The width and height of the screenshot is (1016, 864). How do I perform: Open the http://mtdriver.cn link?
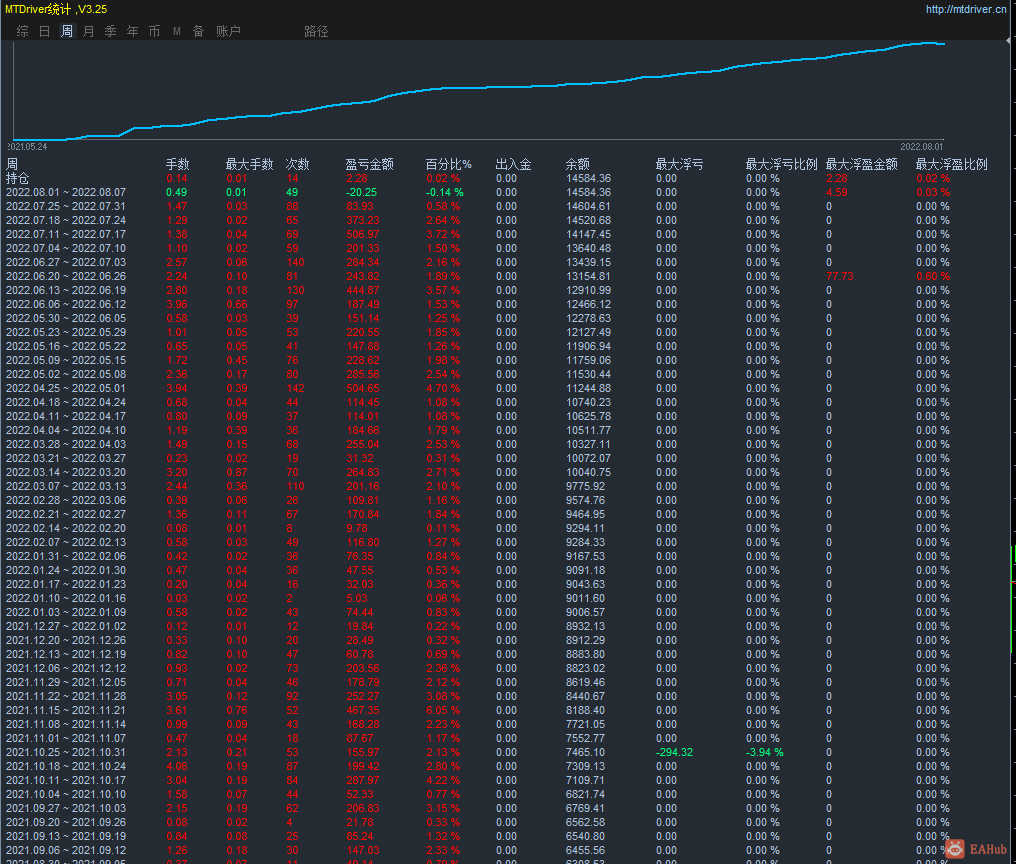[965, 9]
